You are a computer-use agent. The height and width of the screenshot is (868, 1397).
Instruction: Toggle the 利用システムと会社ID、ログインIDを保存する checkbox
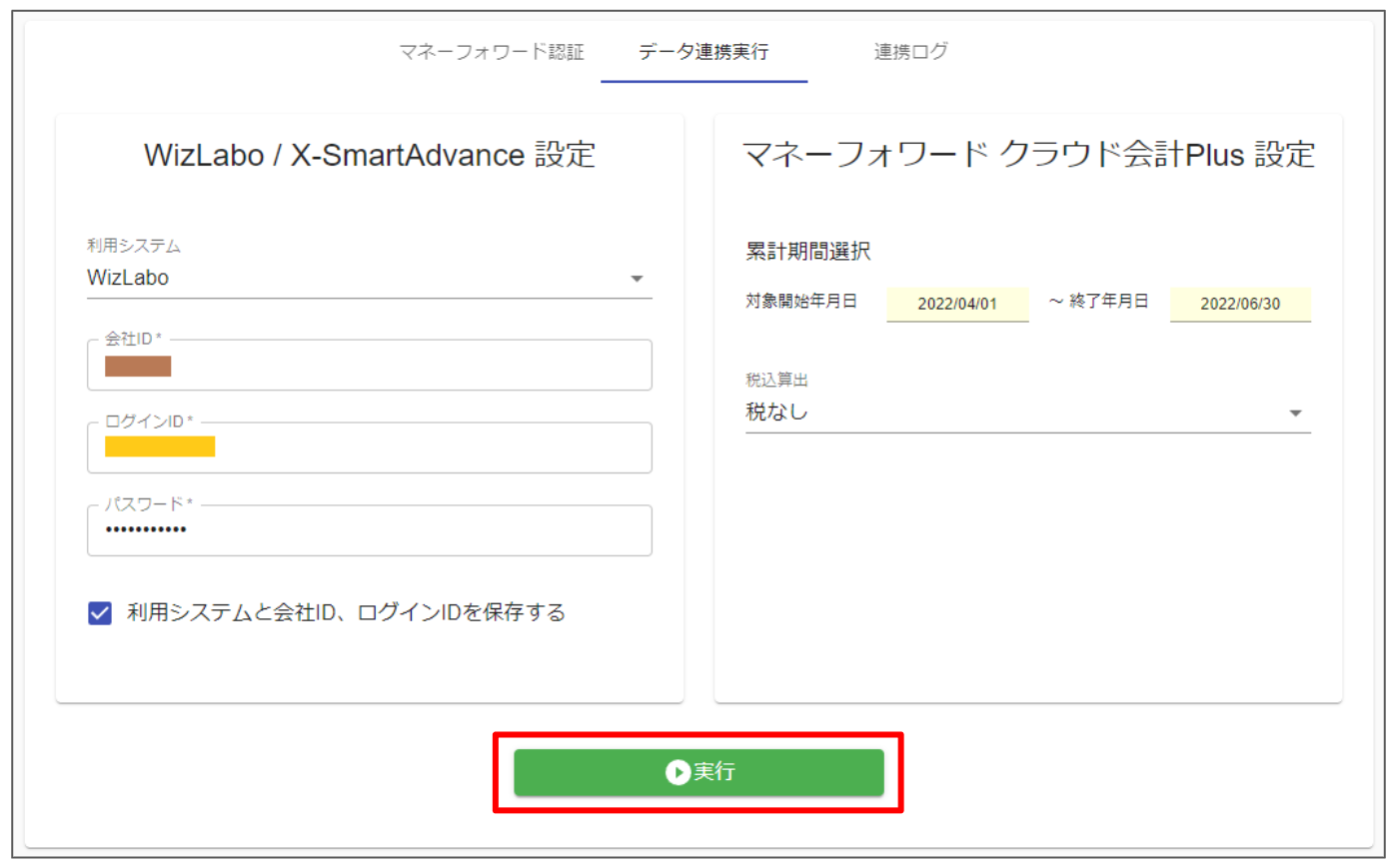(x=100, y=612)
